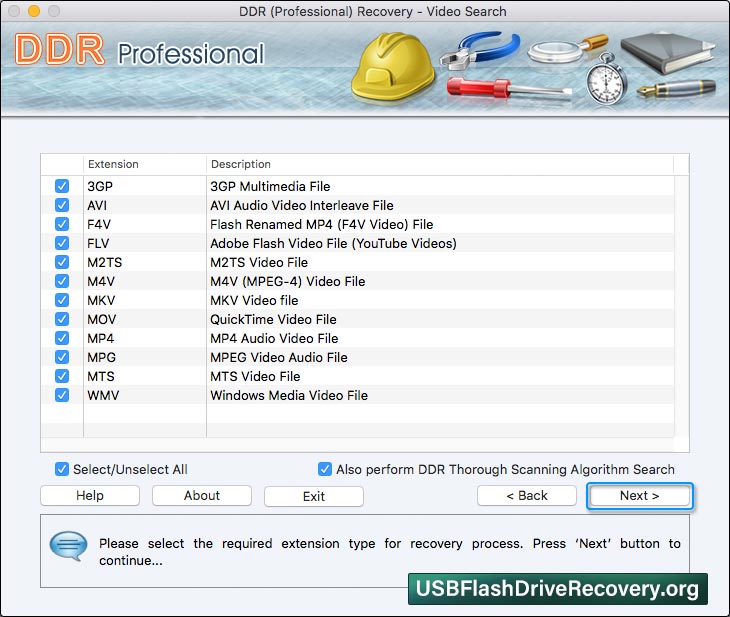The image size is (730, 617).
Task: Disable the MPG extension checkbox
Action: [x=61, y=357]
